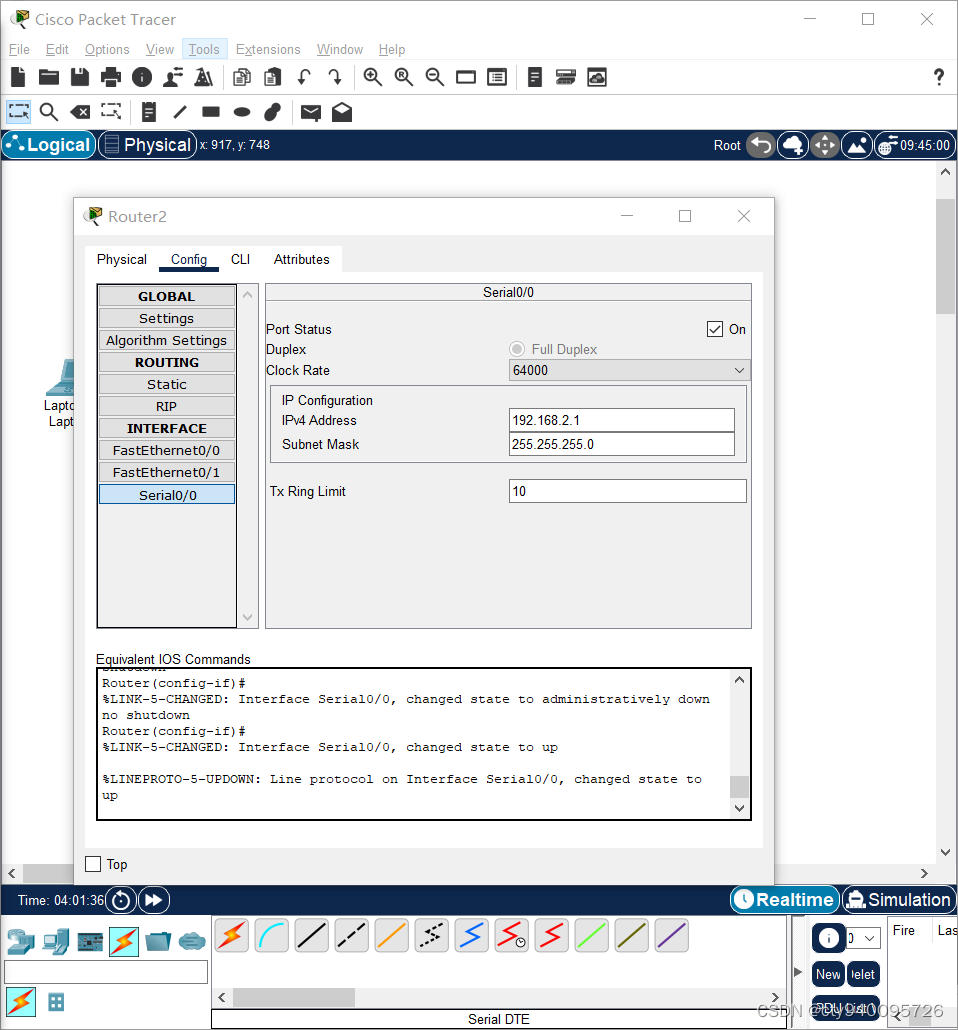The width and height of the screenshot is (958, 1030).
Task: Click the workspace vertical scrollbar thumb
Action: pyautogui.click(x=946, y=256)
